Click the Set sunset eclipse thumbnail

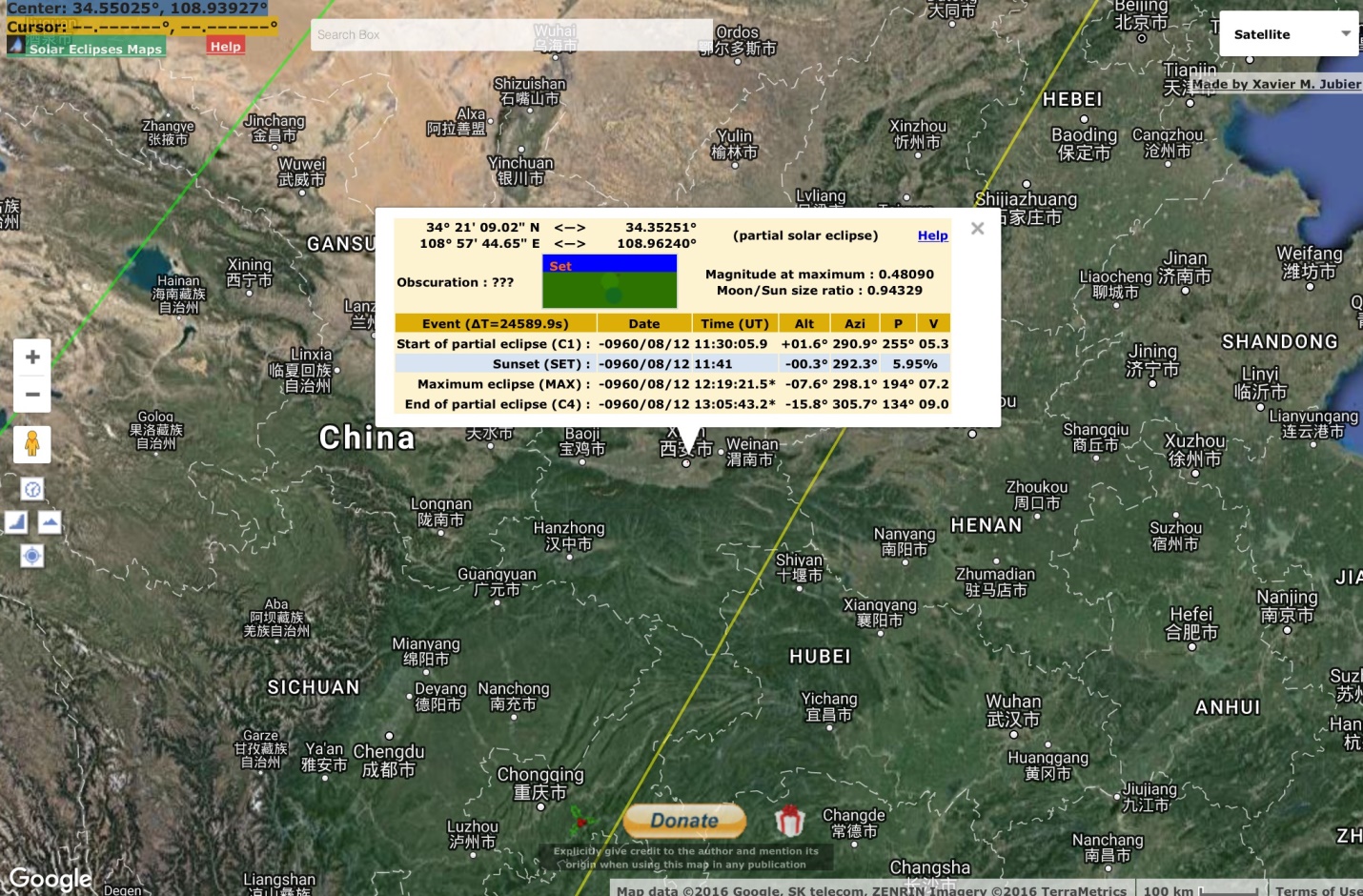[x=610, y=281]
